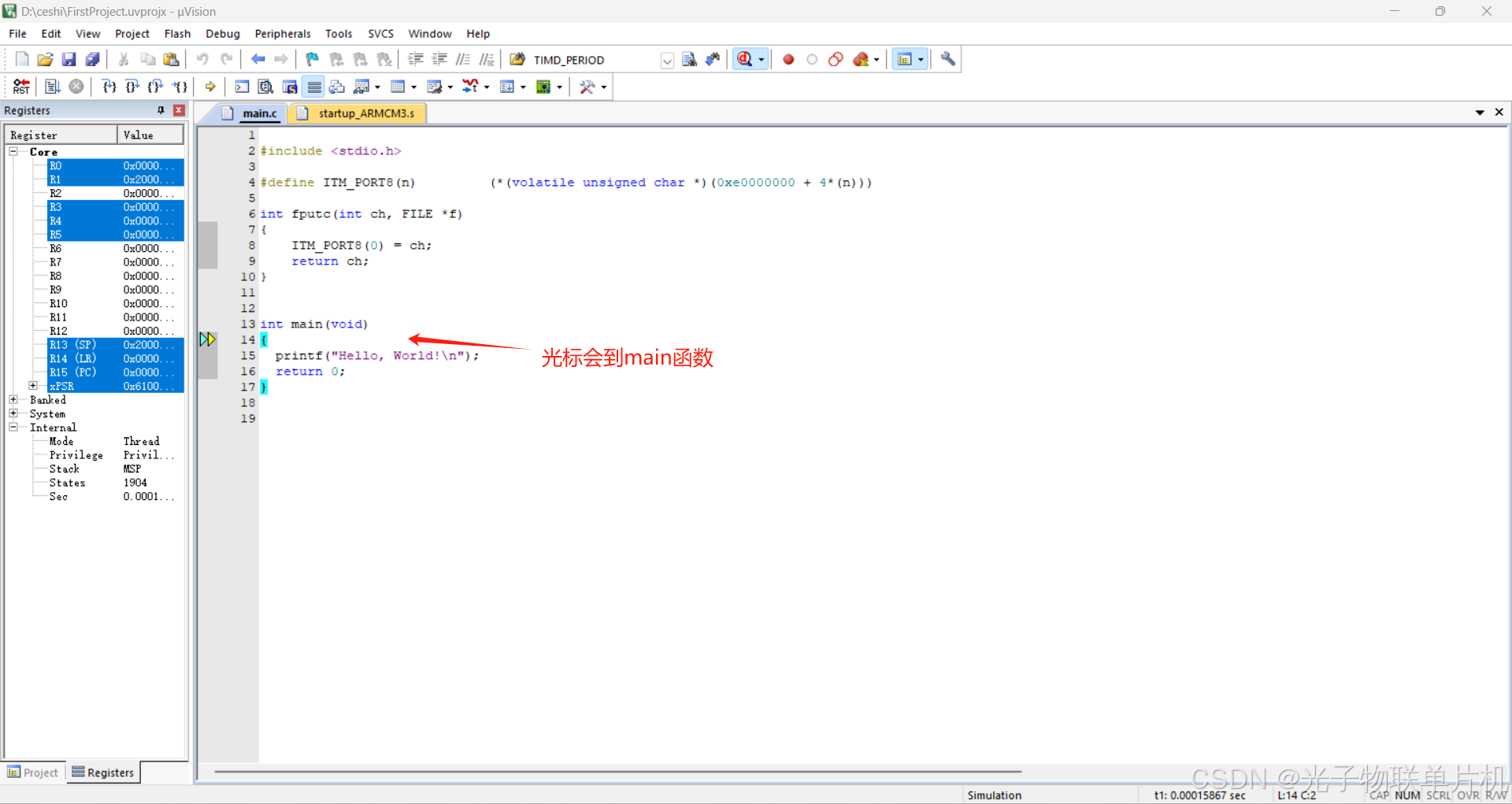Open the debug Toolbox dropdown arrow

pos(604,87)
